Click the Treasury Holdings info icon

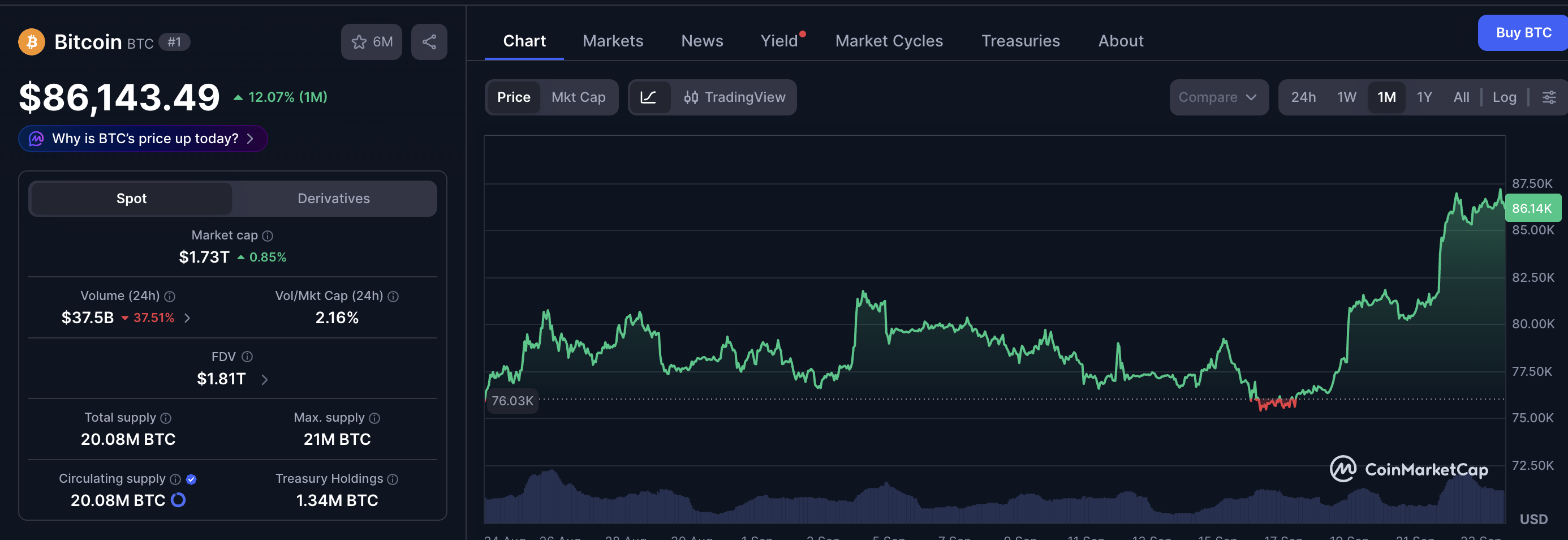click(x=393, y=479)
